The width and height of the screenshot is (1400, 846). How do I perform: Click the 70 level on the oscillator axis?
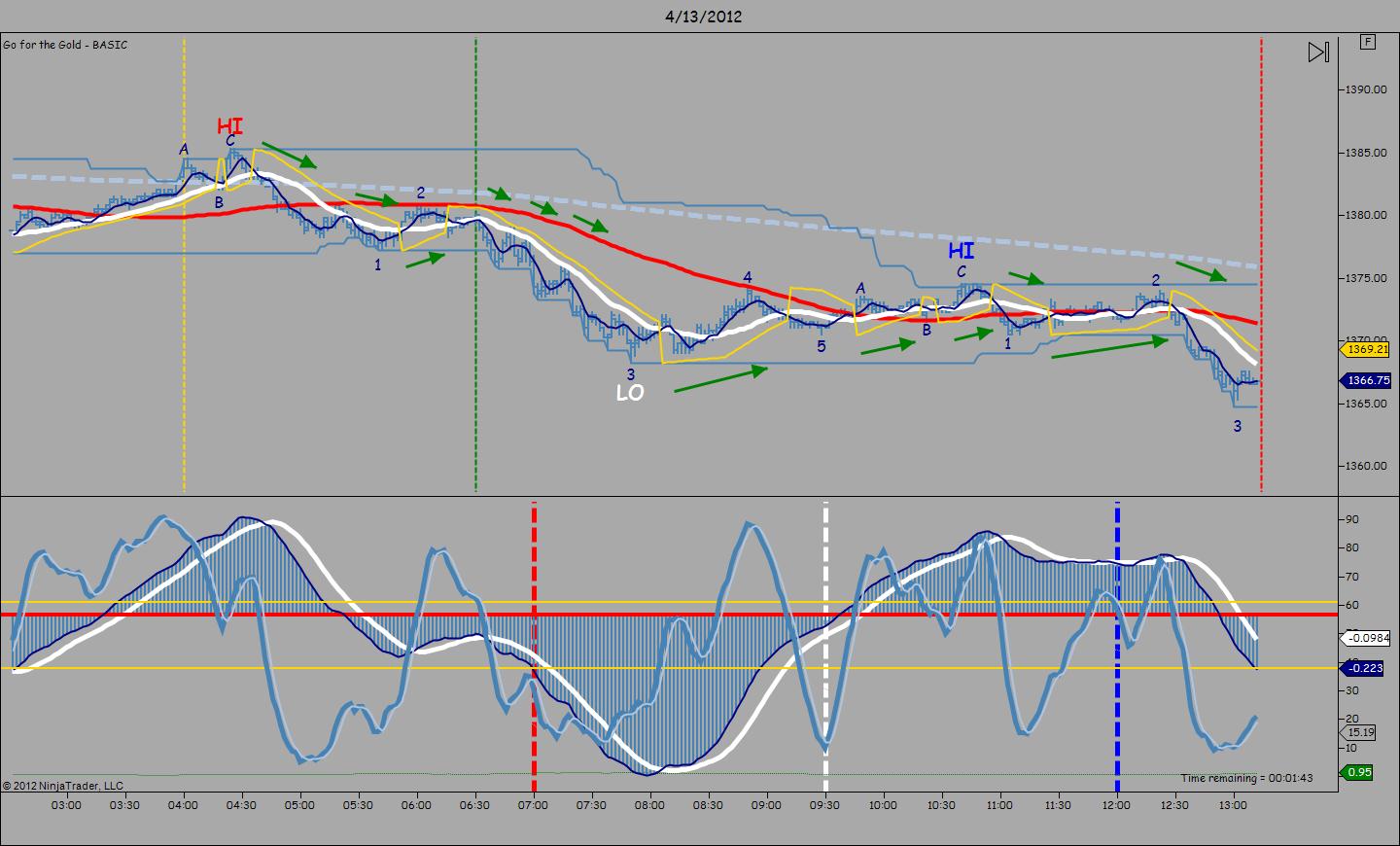pyautogui.click(x=1351, y=578)
